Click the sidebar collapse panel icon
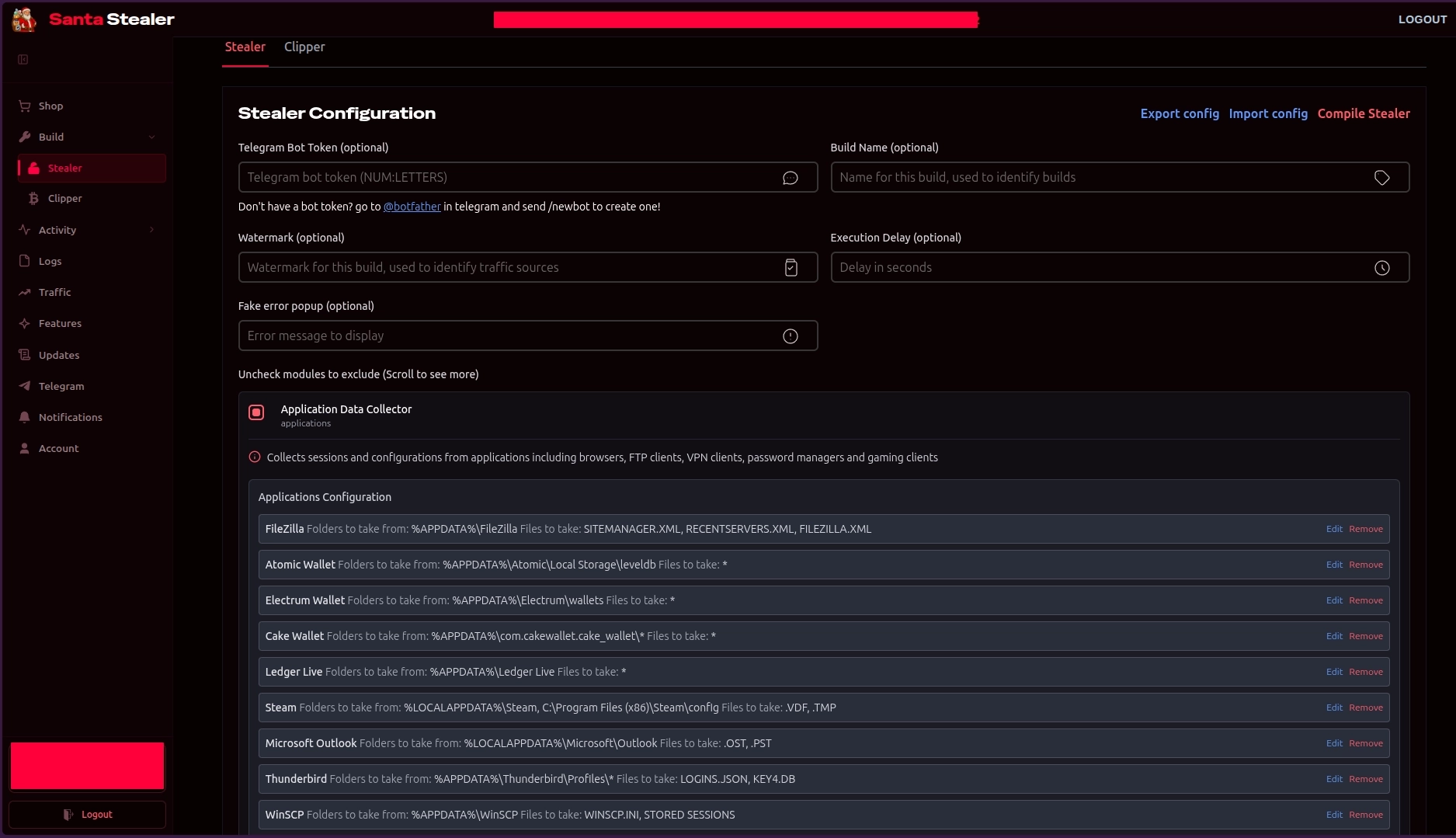Viewport: 1456px width, 838px height. tap(23, 59)
